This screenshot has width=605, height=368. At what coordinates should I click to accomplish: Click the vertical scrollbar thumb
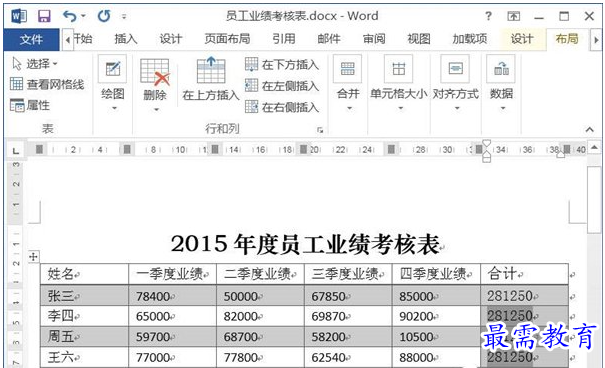pos(594,200)
